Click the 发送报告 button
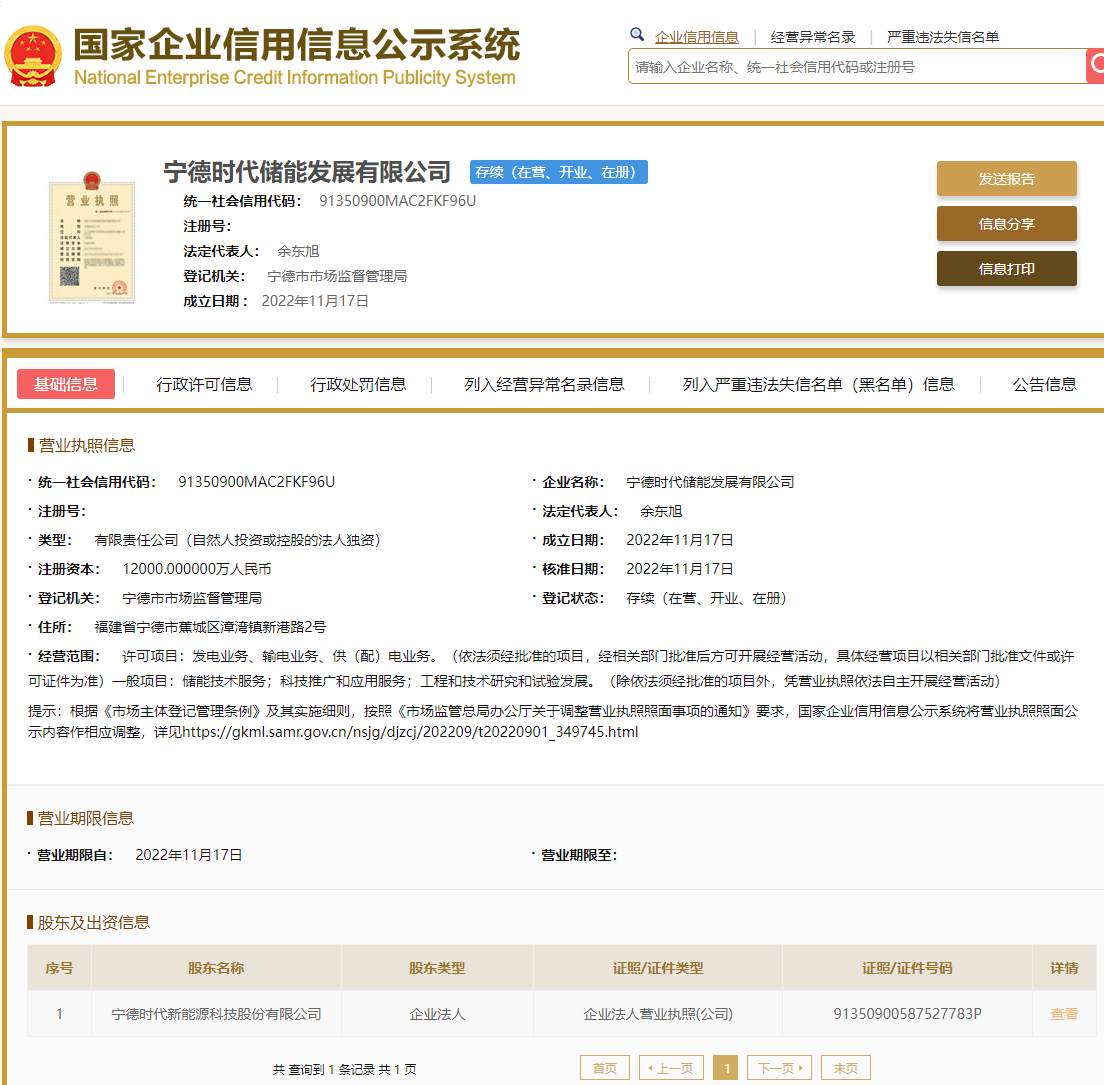 click(x=1006, y=179)
